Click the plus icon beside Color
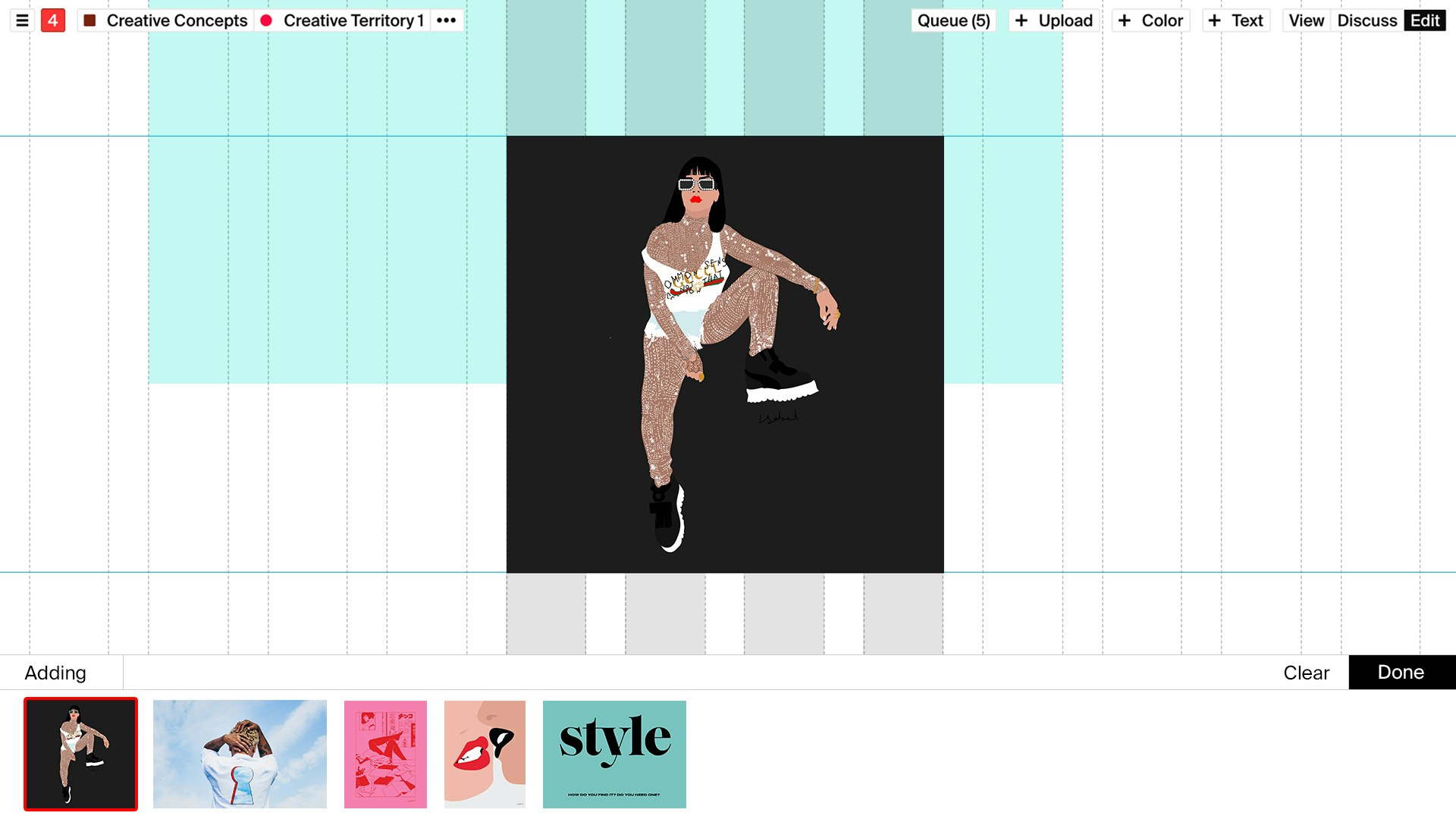 click(x=1125, y=20)
